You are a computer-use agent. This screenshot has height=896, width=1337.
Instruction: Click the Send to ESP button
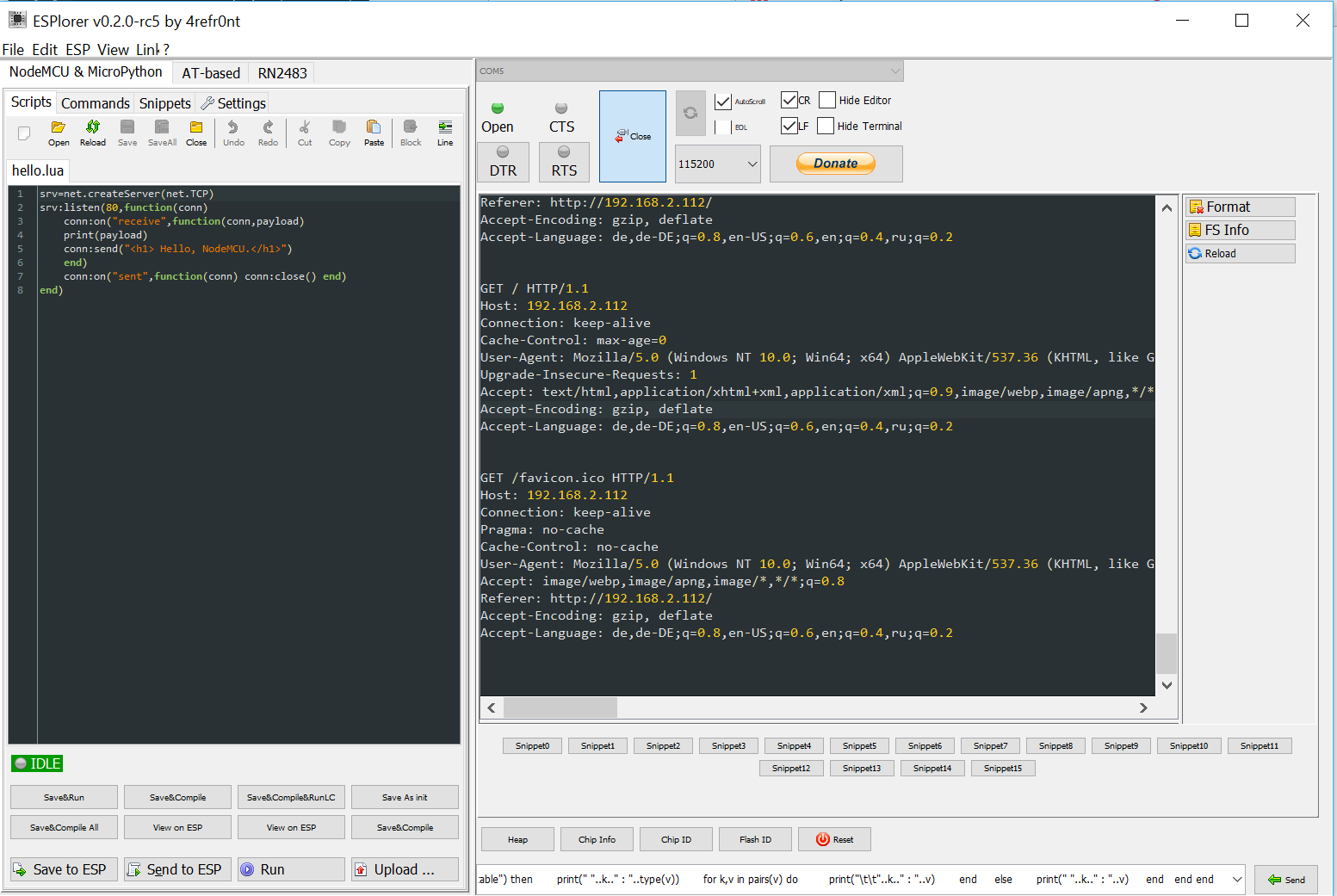(176, 869)
